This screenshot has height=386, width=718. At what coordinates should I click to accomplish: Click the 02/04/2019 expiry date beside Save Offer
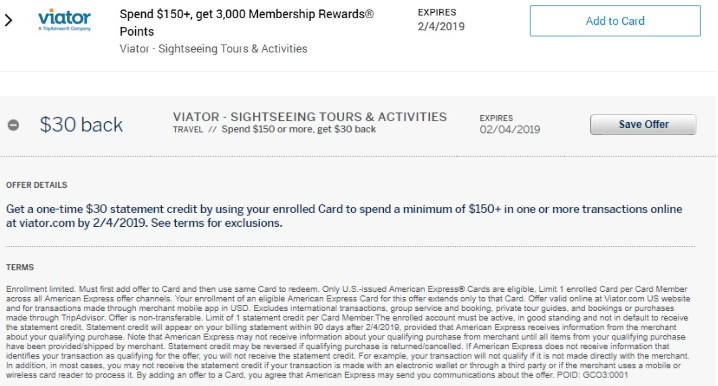(510, 130)
